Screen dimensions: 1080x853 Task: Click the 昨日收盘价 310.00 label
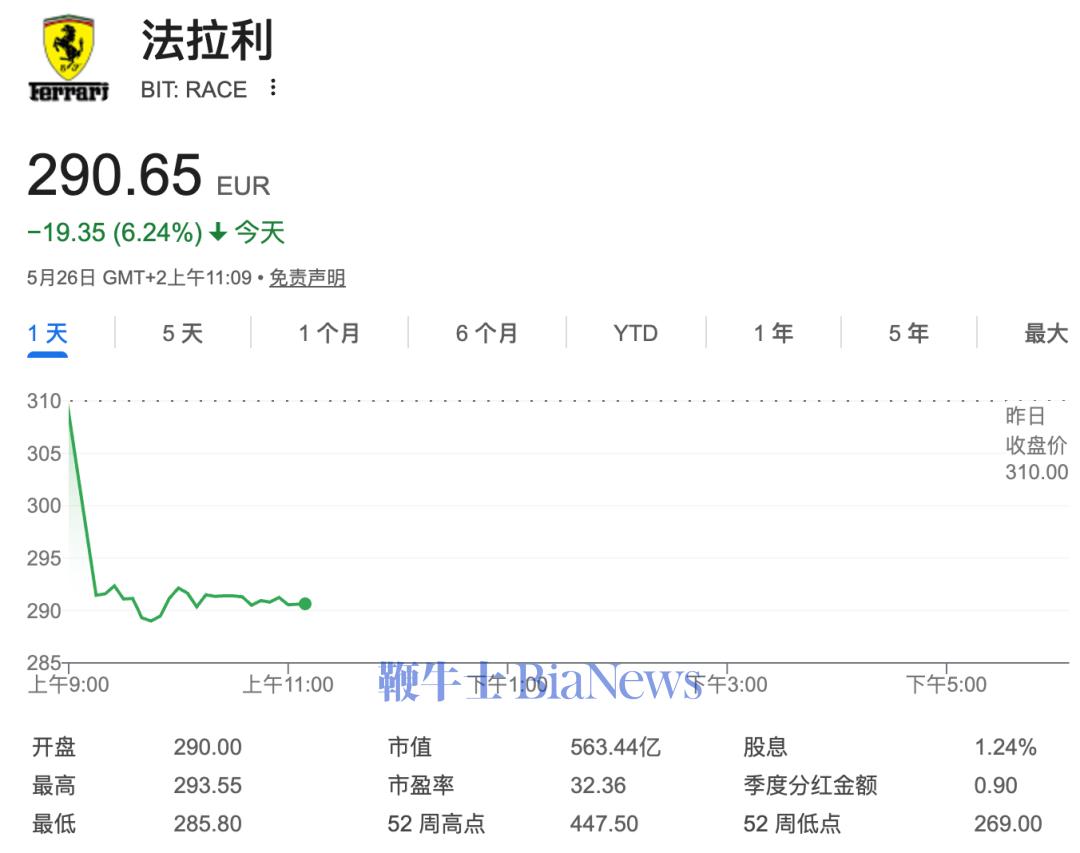pos(1036,444)
